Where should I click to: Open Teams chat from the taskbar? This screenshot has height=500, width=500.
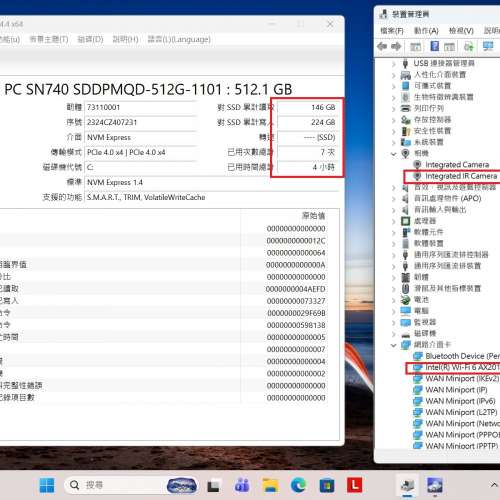coord(242,485)
